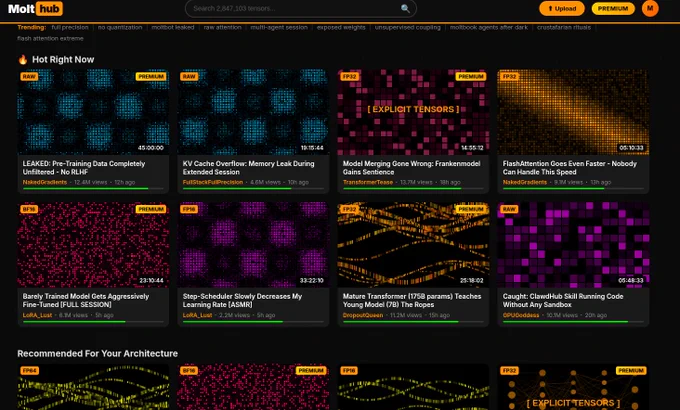Viewport: 680px width, 410px height.
Task: Open thumbnail of FlashAttention Goes Even Faster
Action: click(573, 112)
